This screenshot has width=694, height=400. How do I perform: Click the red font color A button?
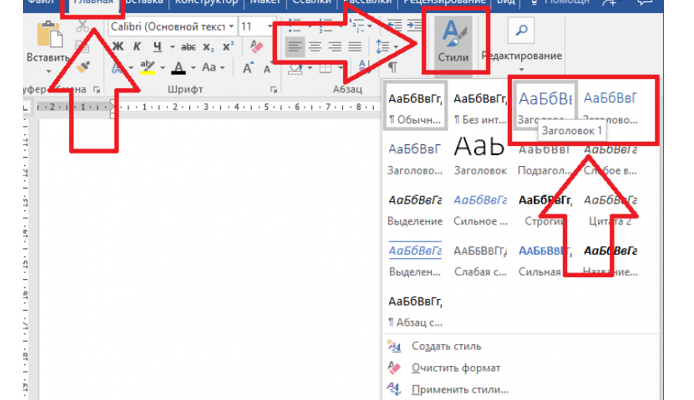pyautogui.click(x=178, y=68)
